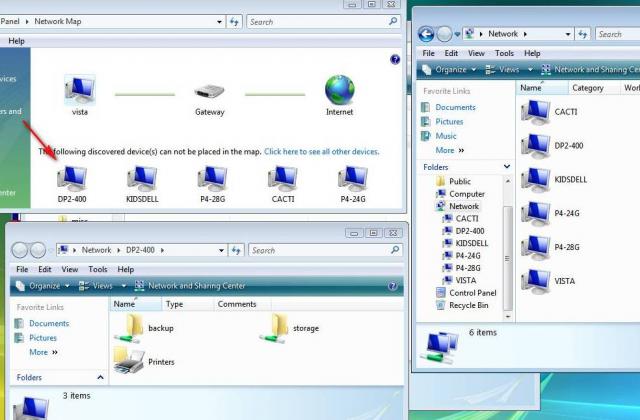The height and width of the screenshot is (420, 640).
Task: Open the DP2-400 window address bar dropdown
Action: coord(221,250)
